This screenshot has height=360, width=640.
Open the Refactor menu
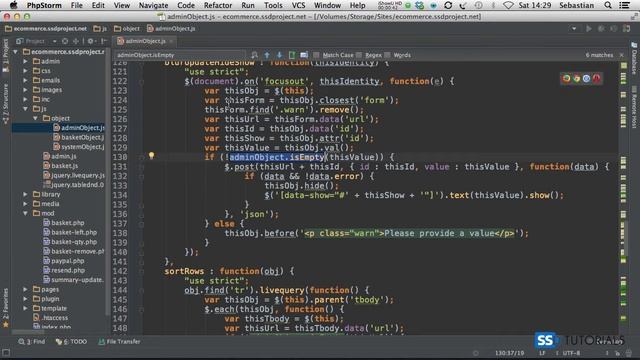click(218, 5)
